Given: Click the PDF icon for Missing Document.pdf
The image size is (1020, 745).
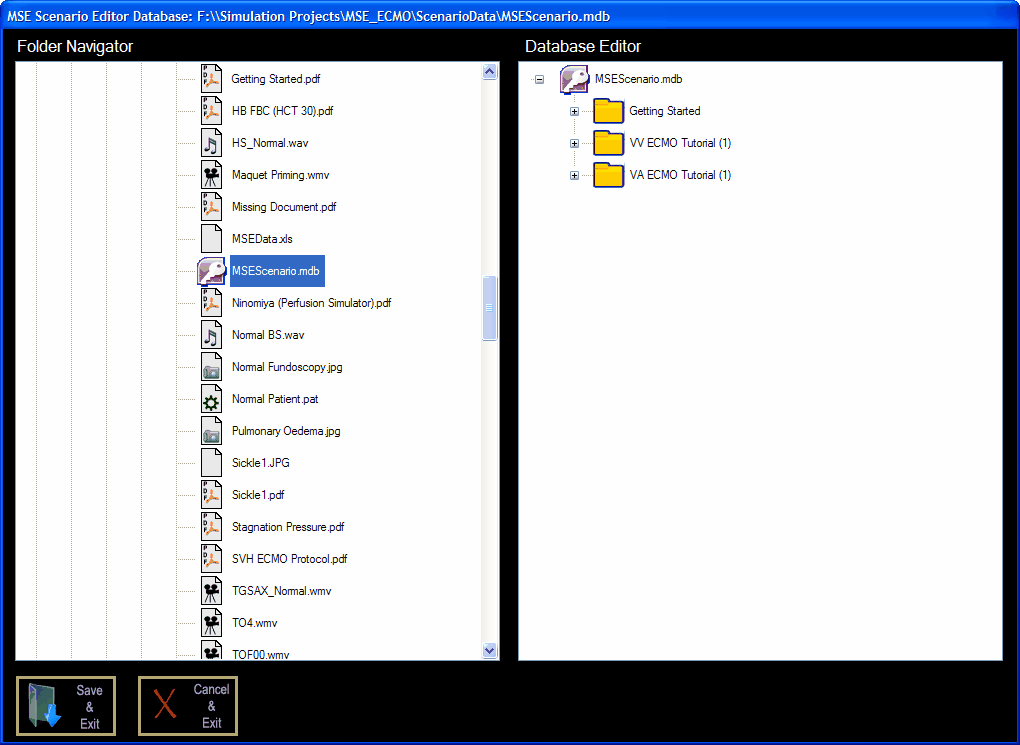Looking at the screenshot, I should click(x=211, y=207).
